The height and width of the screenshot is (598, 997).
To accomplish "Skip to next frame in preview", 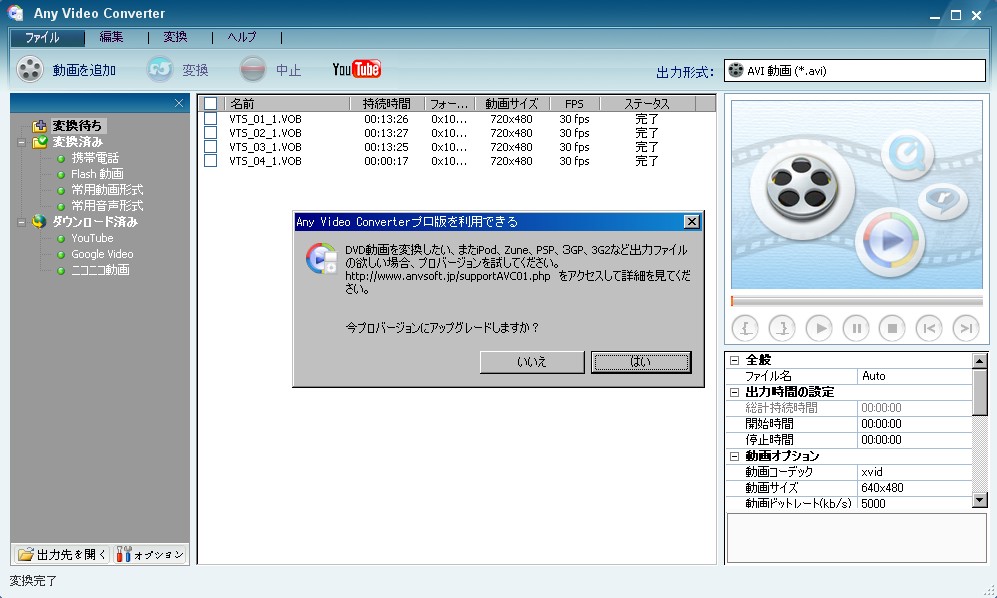I will [x=966, y=328].
